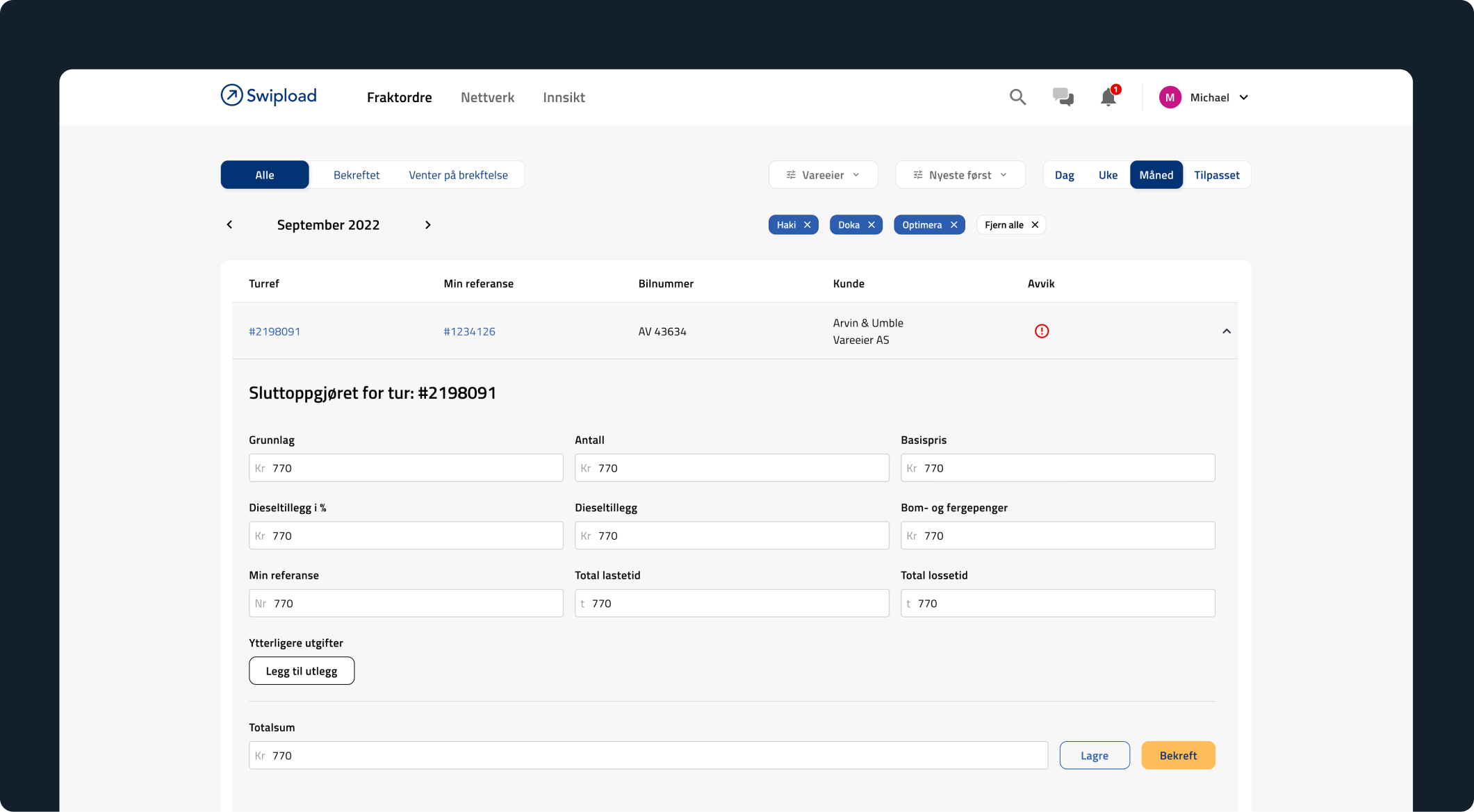The image size is (1474, 812).
Task: Click the Michael avatar circle
Action: (x=1170, y=97)
